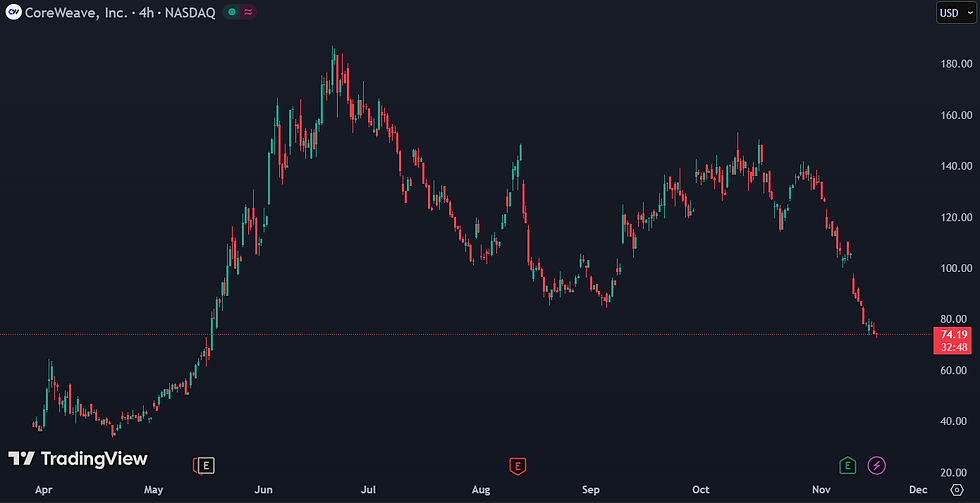The image size is (980, 503).
Task: Click the Dec label on time axis
Action: click(918, 490)
